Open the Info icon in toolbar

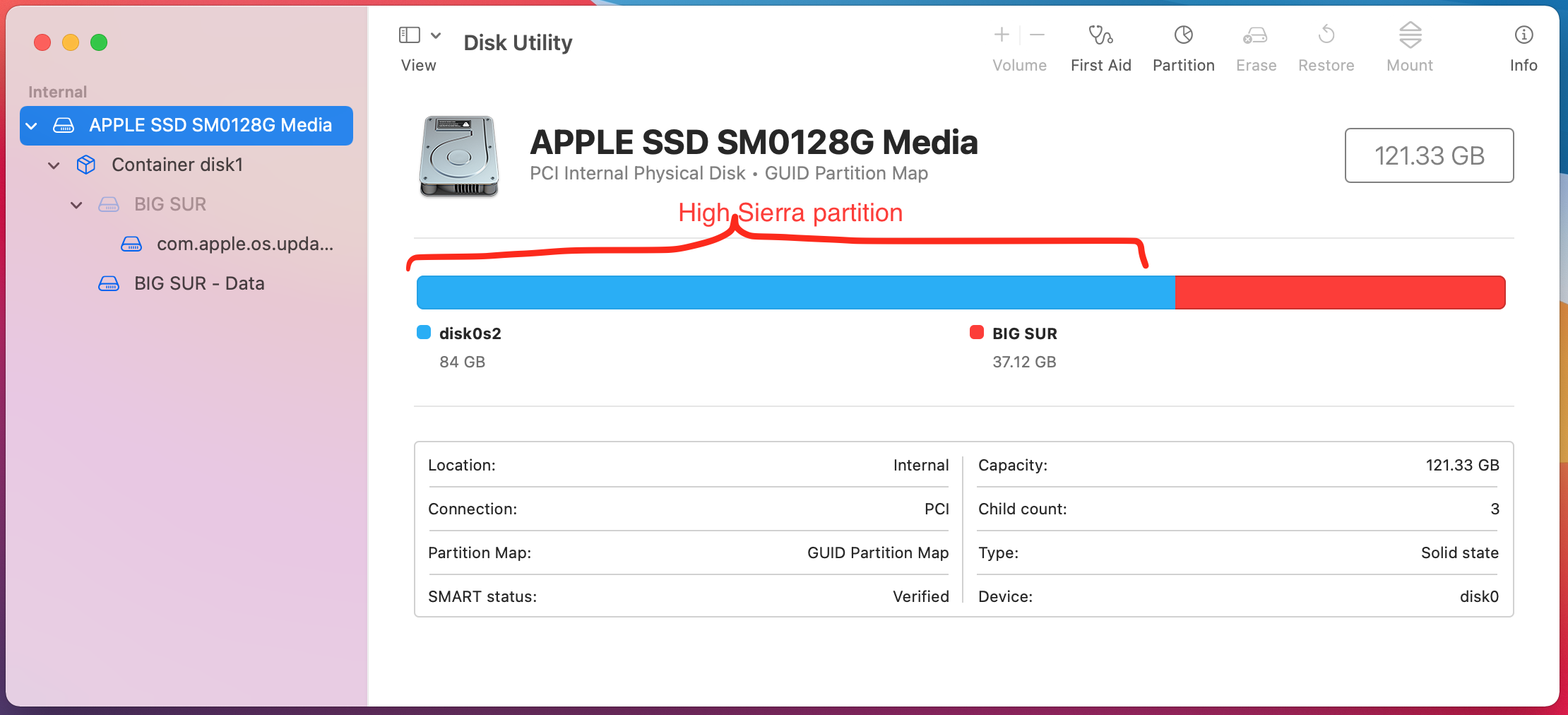(1524, 35)
